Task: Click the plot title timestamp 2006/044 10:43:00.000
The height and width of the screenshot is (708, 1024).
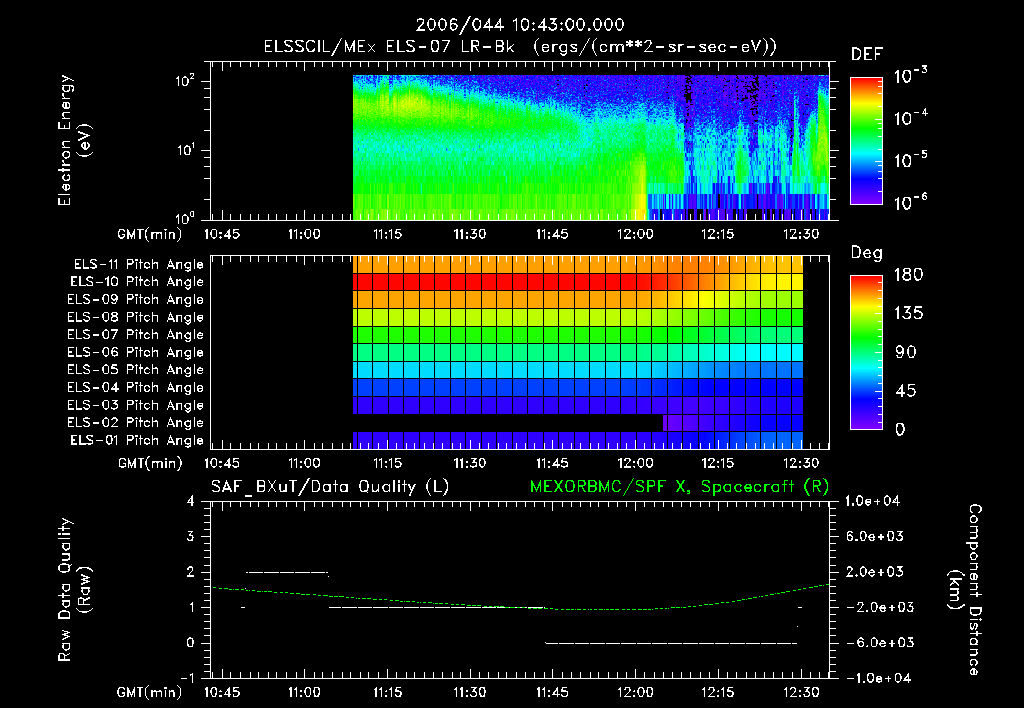Action: (520, 25)
